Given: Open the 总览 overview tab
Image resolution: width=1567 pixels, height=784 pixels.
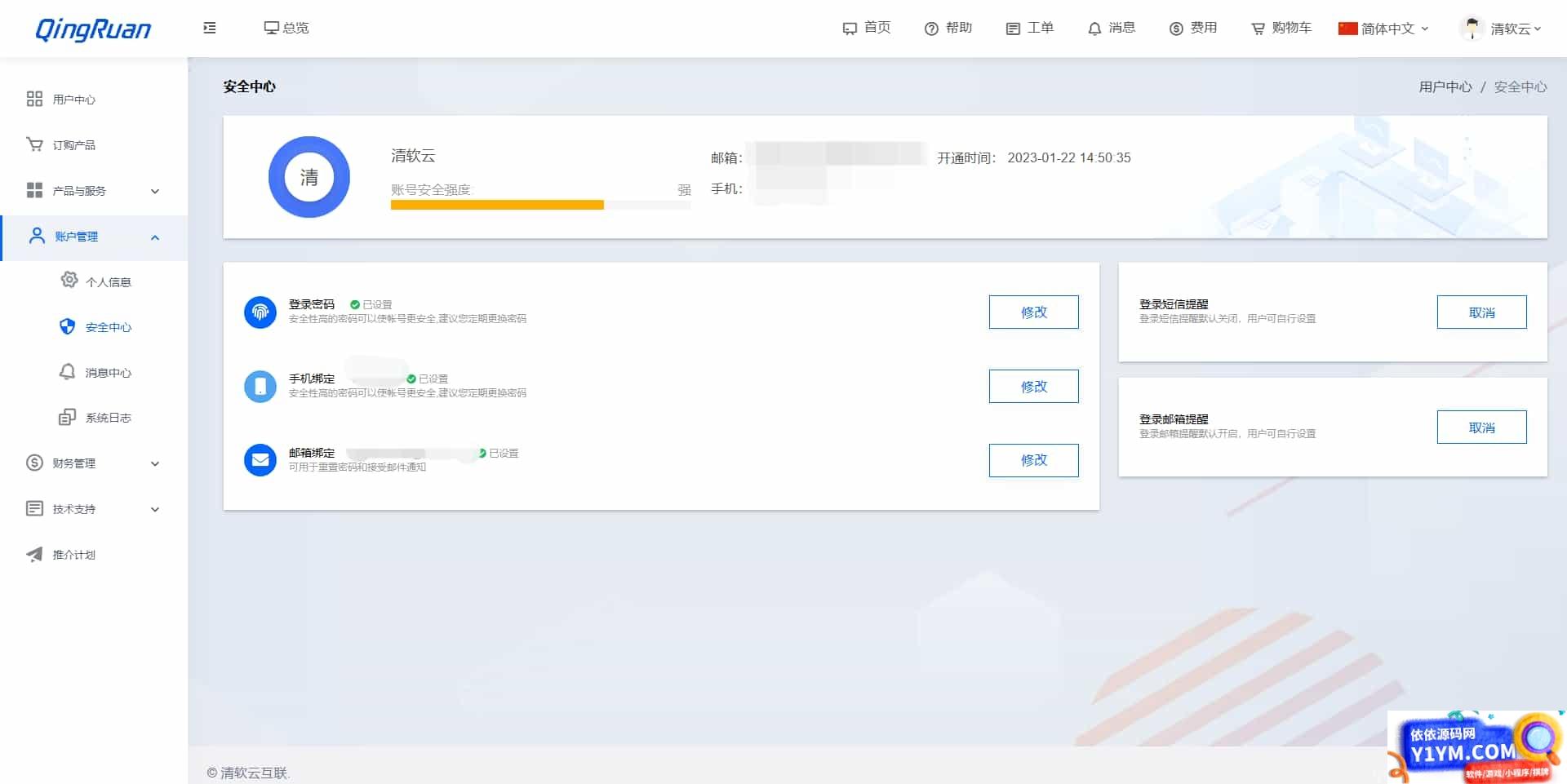Looking at the screenshot, I should point(286,28).
